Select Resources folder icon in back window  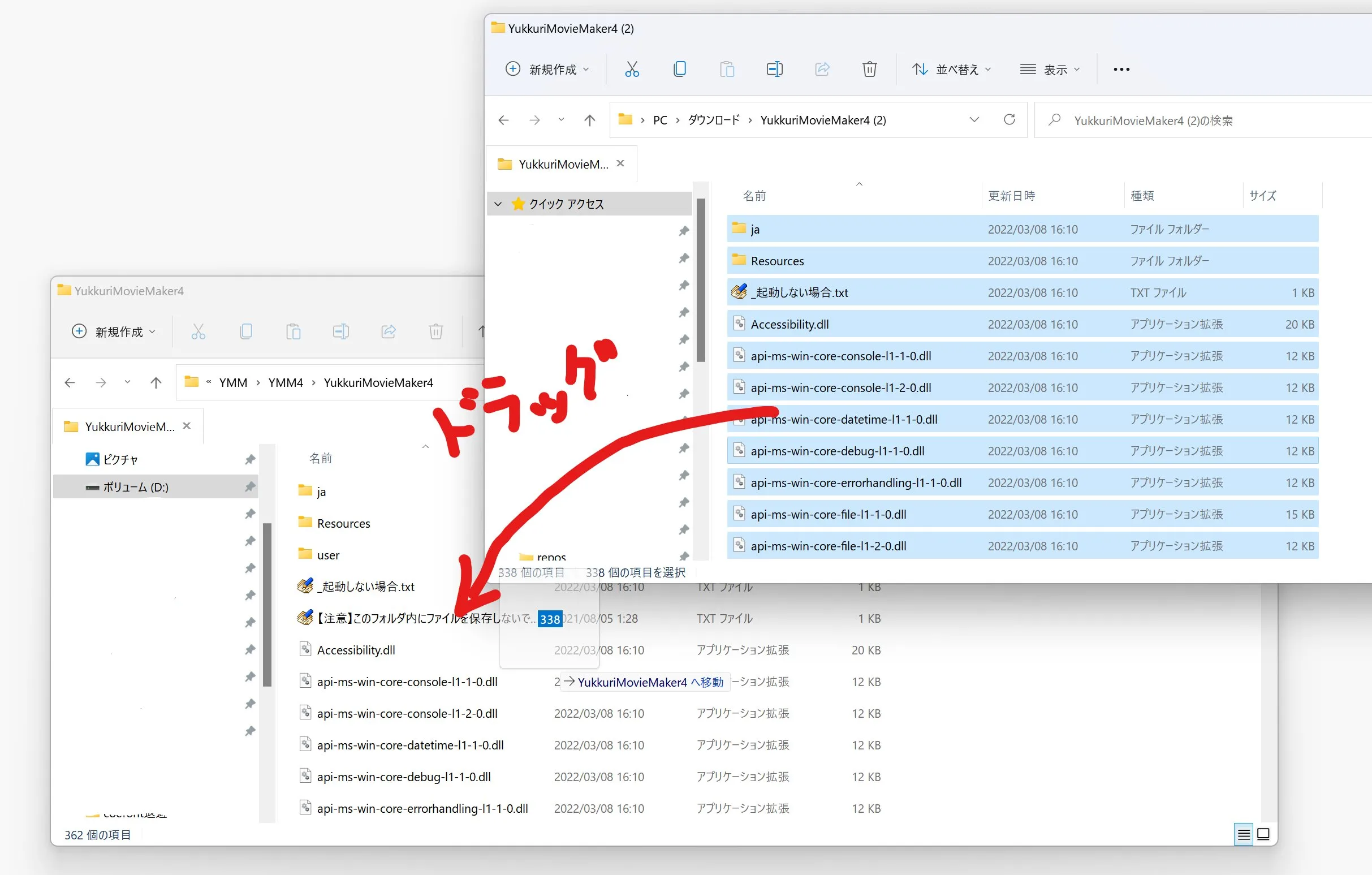tap(305, 523)
